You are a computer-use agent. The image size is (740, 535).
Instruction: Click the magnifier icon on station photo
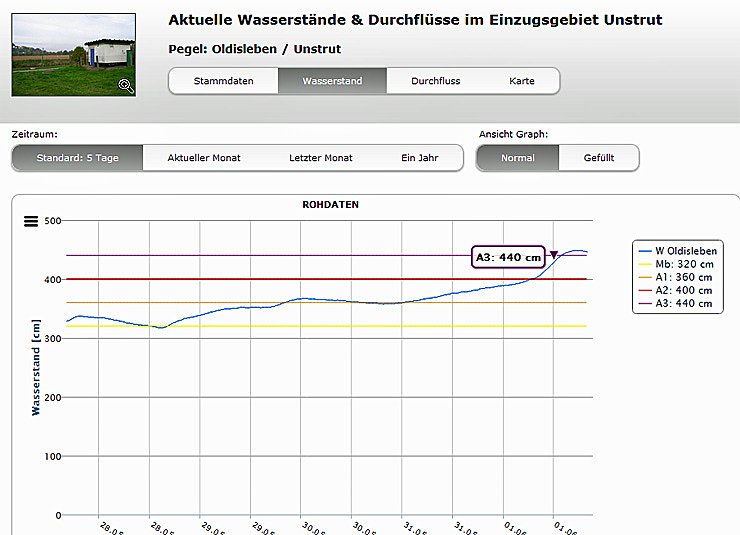pyautogui.click(x=125, y=86)
